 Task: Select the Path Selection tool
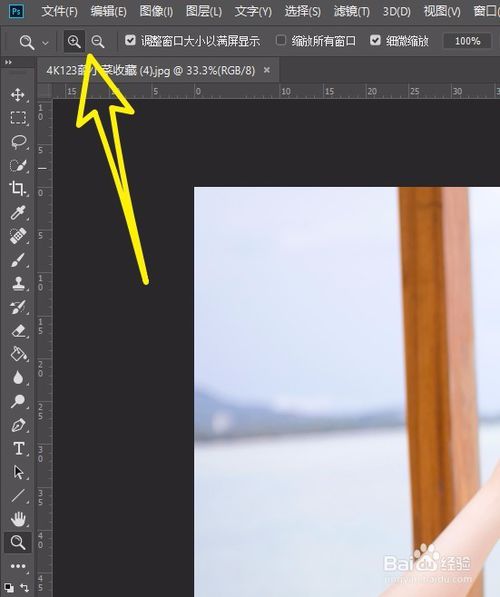click(x=18, y=472)
